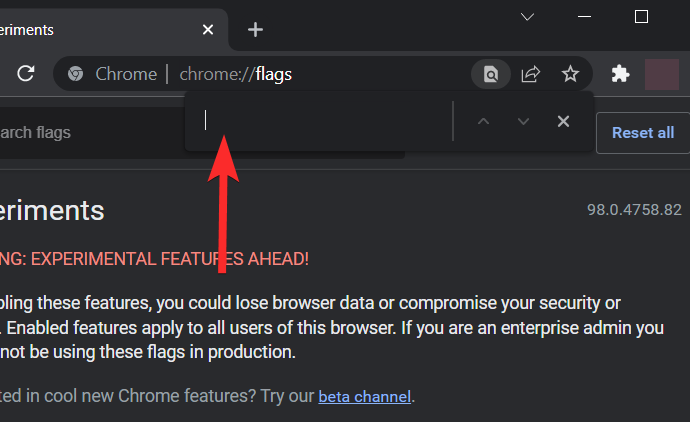Open the profile avatar menu

[662, 73]
